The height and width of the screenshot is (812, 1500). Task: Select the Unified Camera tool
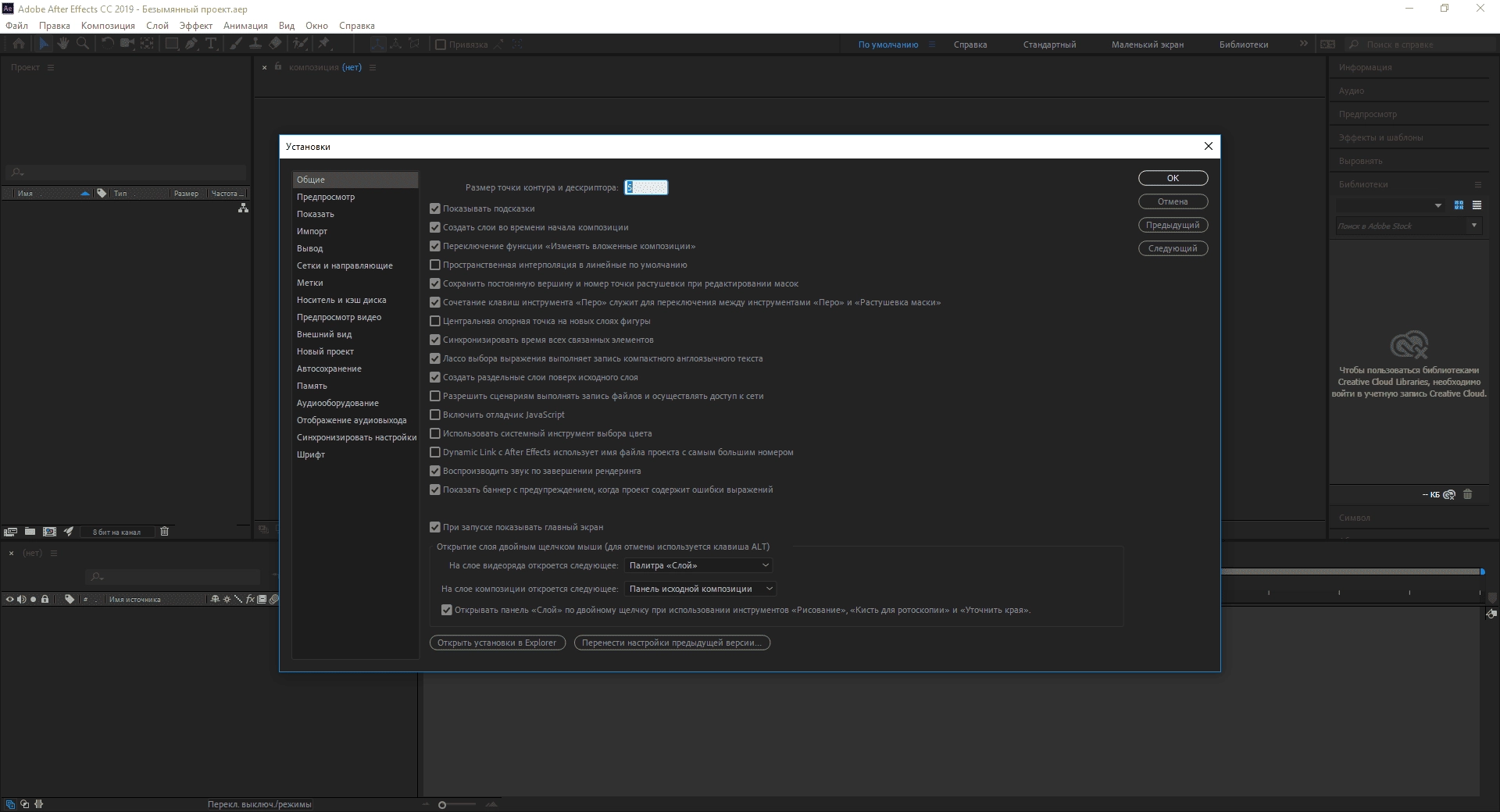pos(127,44)
